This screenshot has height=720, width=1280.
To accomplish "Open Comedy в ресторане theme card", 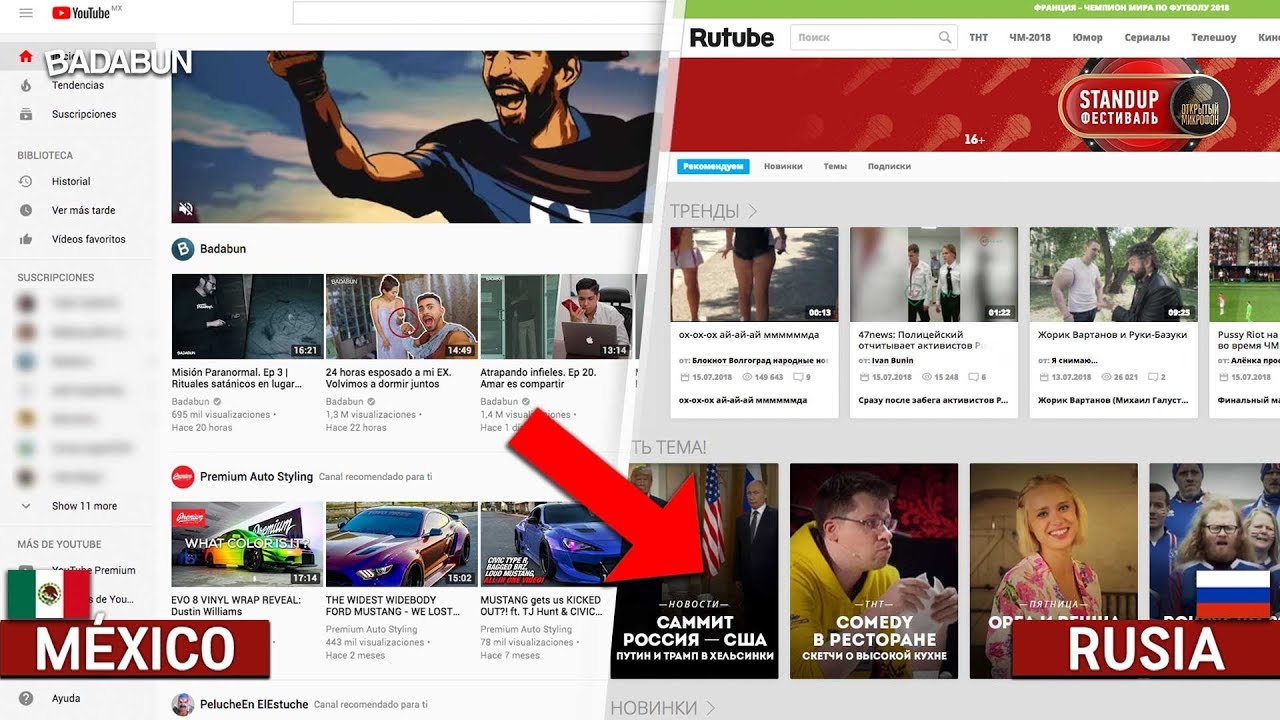I will click(x=874, y=571).
